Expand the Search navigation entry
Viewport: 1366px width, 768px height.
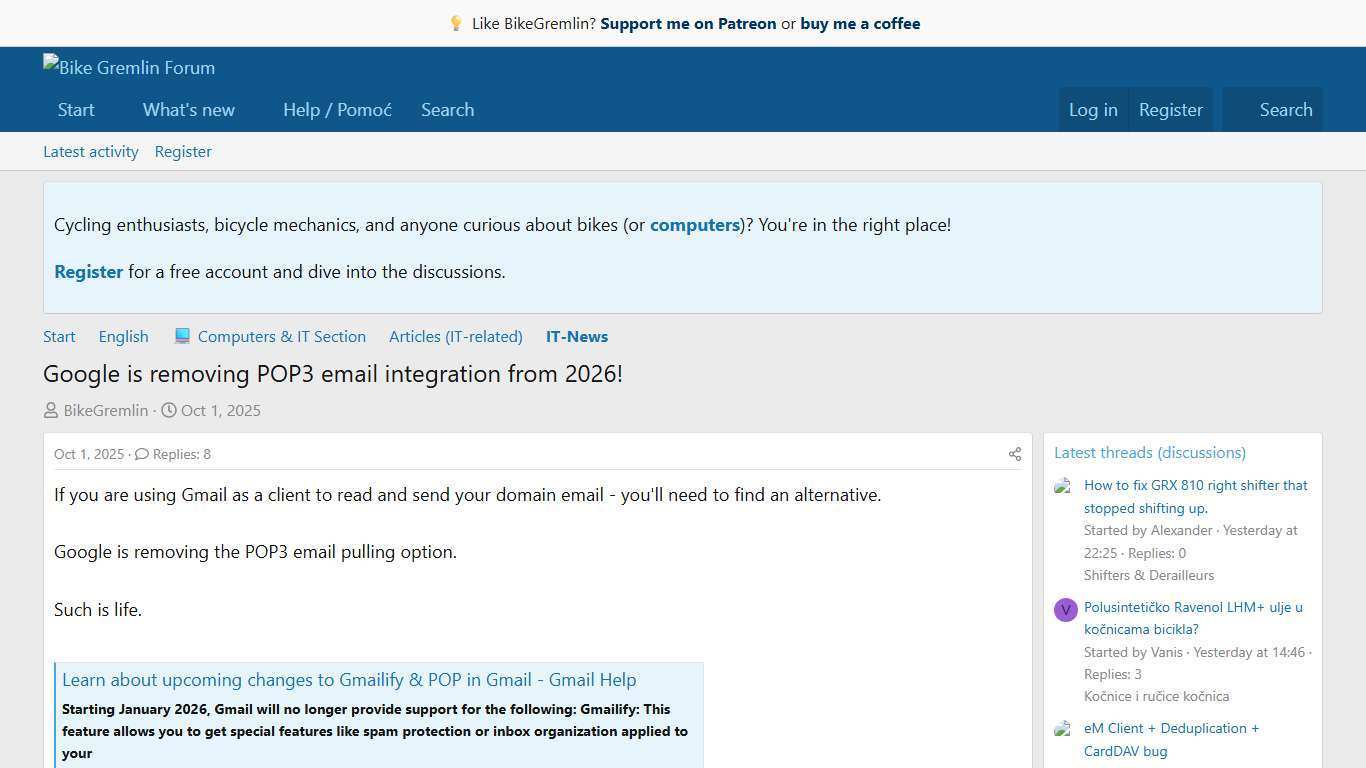coord(447,110)
